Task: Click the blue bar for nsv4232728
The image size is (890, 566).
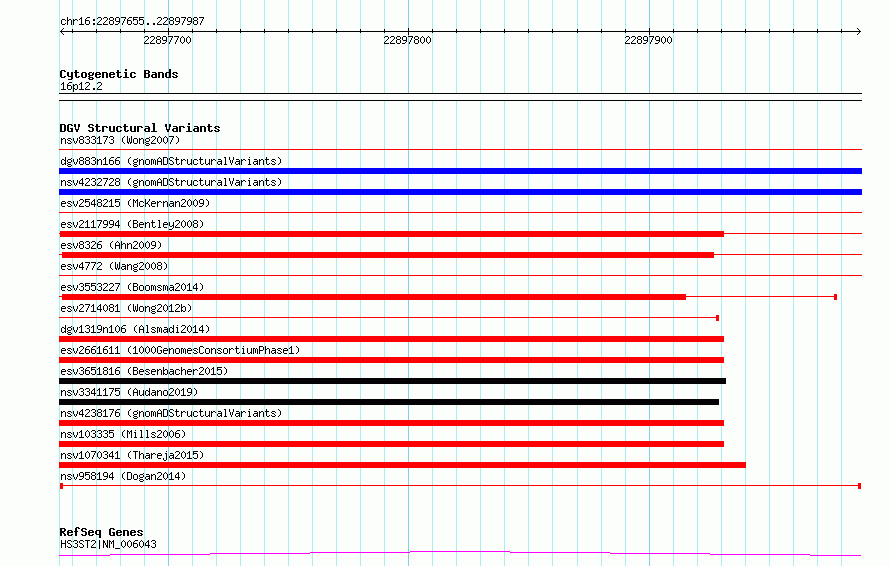Action: [460, 192]
